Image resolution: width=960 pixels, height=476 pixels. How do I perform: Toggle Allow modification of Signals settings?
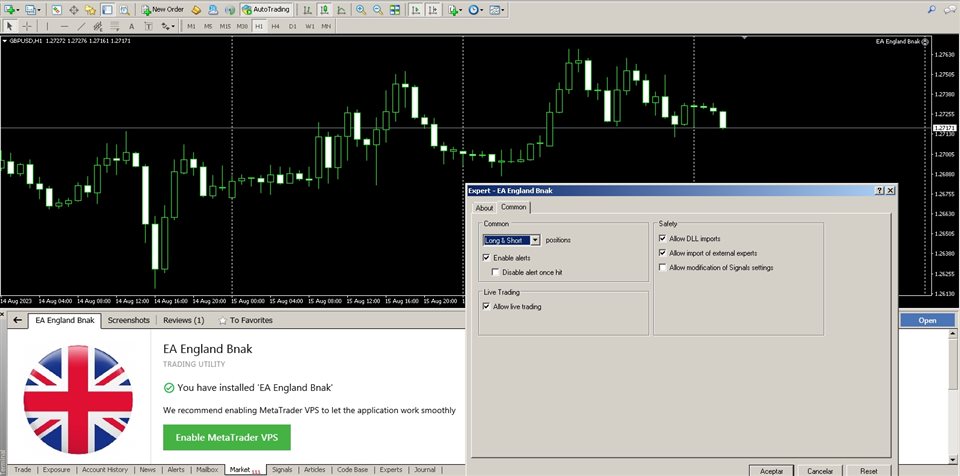click(662, 267)
